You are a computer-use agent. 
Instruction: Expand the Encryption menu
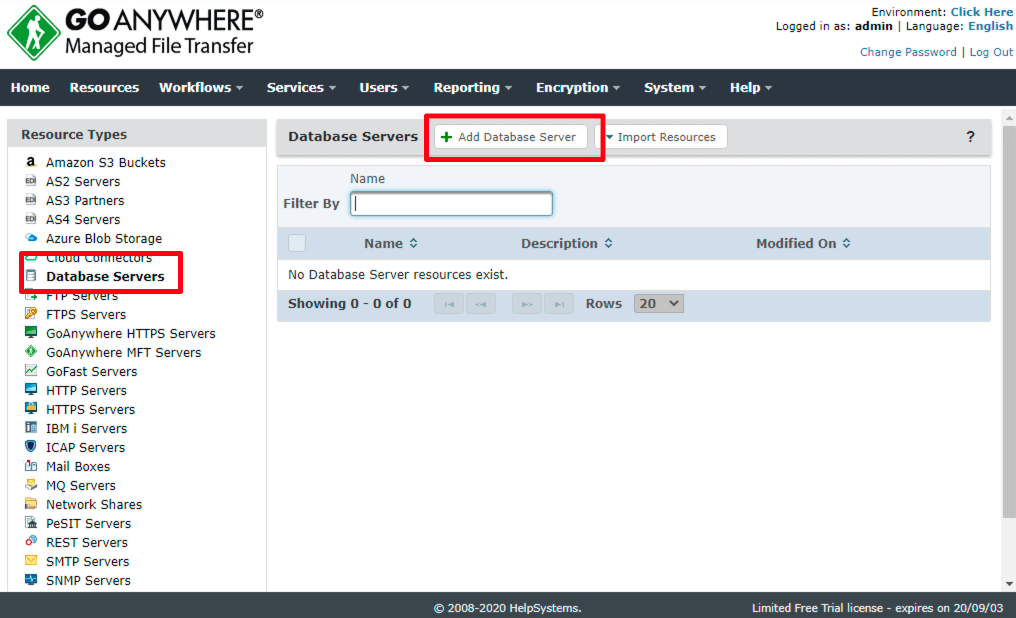pyautogui.click(x=577, y=87)
